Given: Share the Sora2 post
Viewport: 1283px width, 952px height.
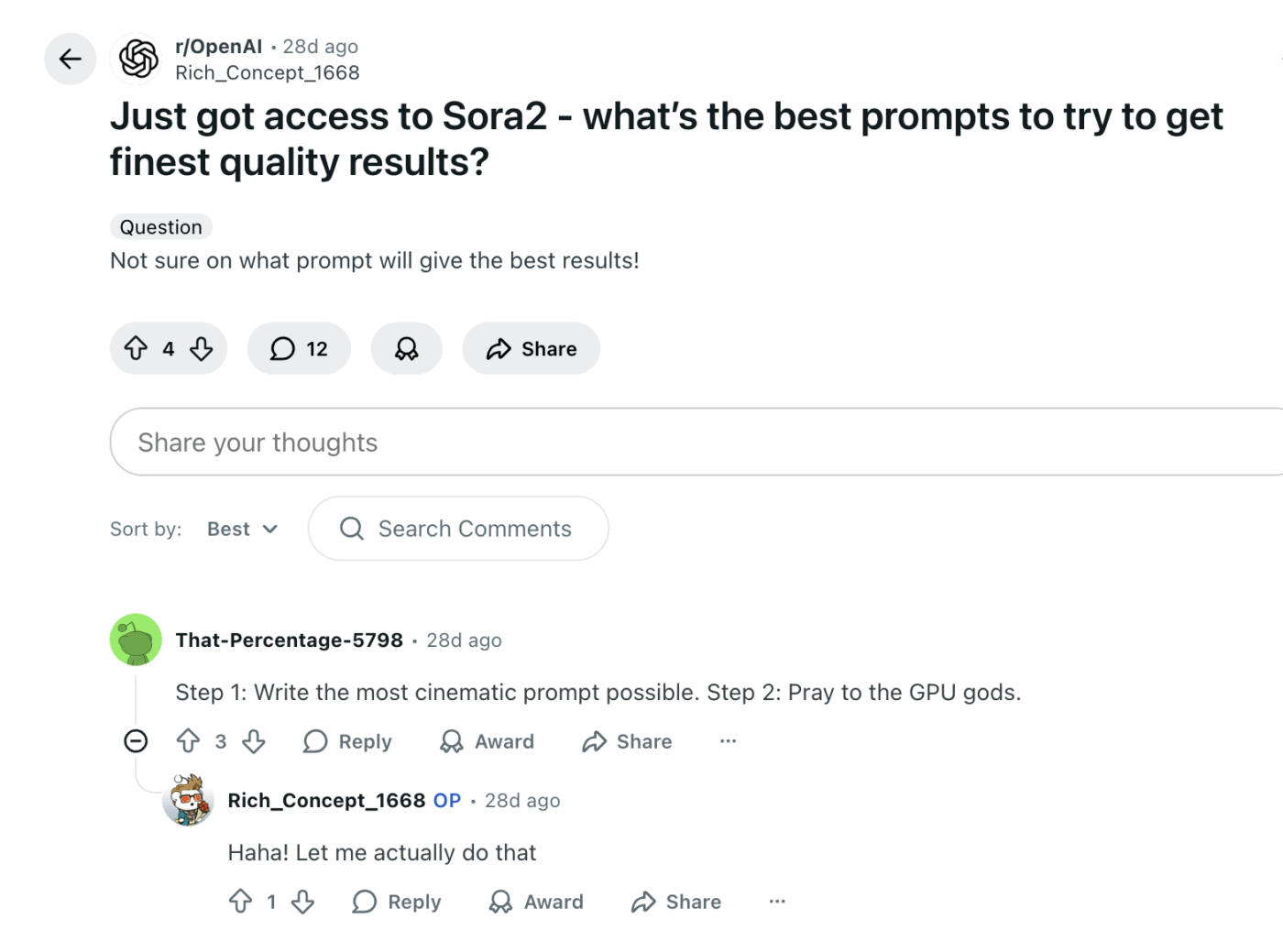Looking at the screenshot, I should point(531,348).
